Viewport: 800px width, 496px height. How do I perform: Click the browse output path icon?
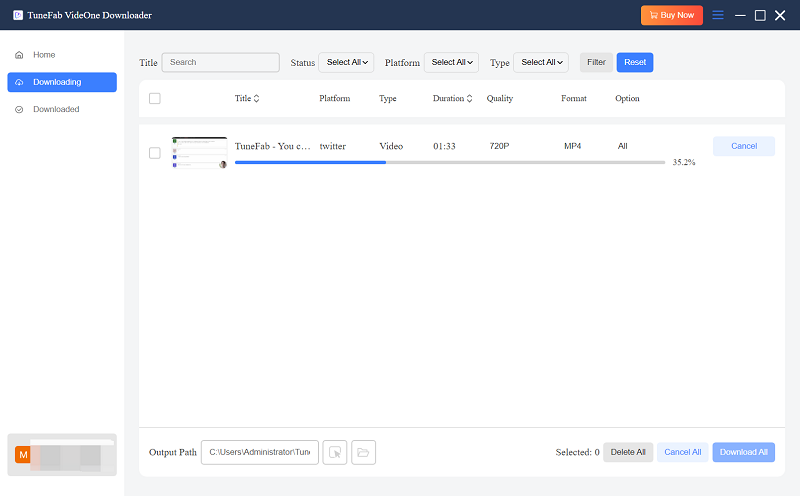pyautogui.click(x=335, y=452)
